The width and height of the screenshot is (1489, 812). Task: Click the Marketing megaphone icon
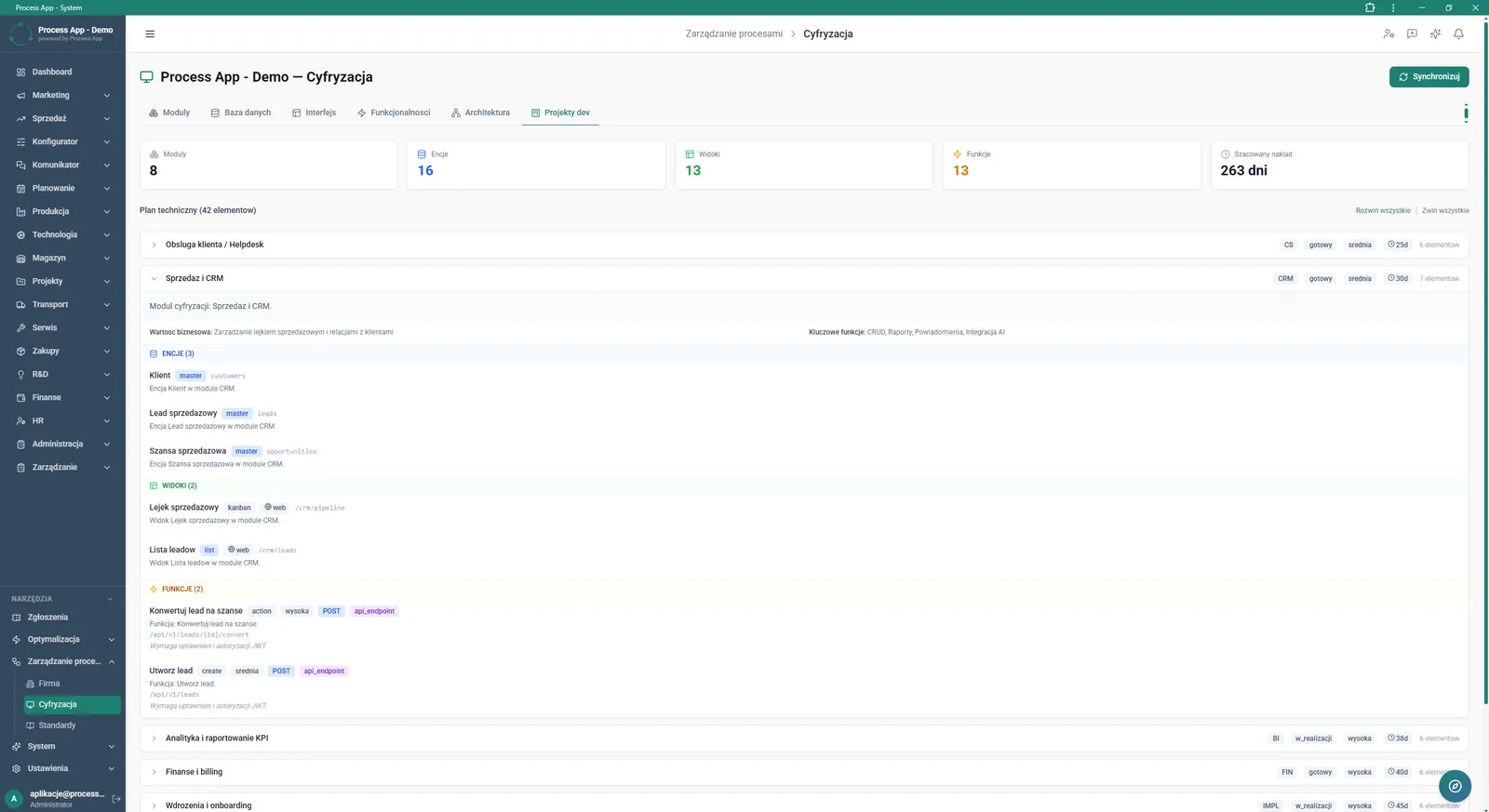(20, 95)
